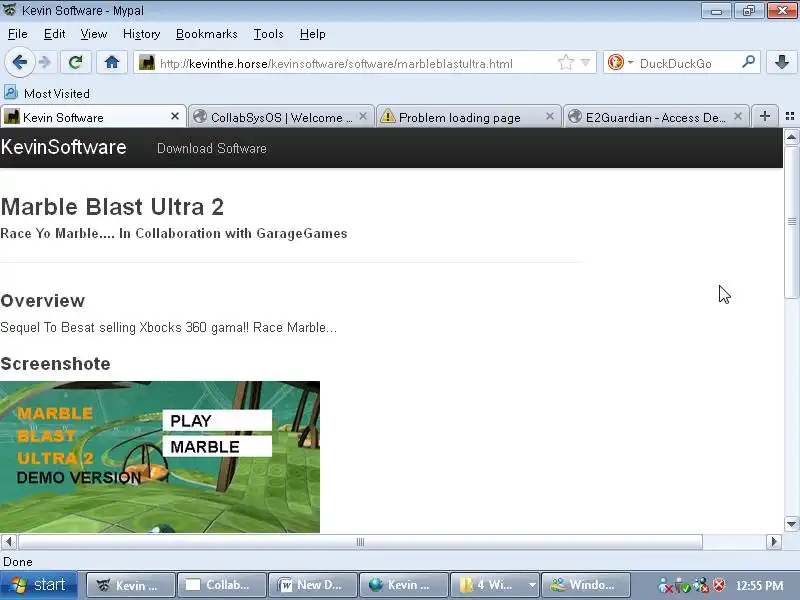Open the History menu

tap(141, 34)
